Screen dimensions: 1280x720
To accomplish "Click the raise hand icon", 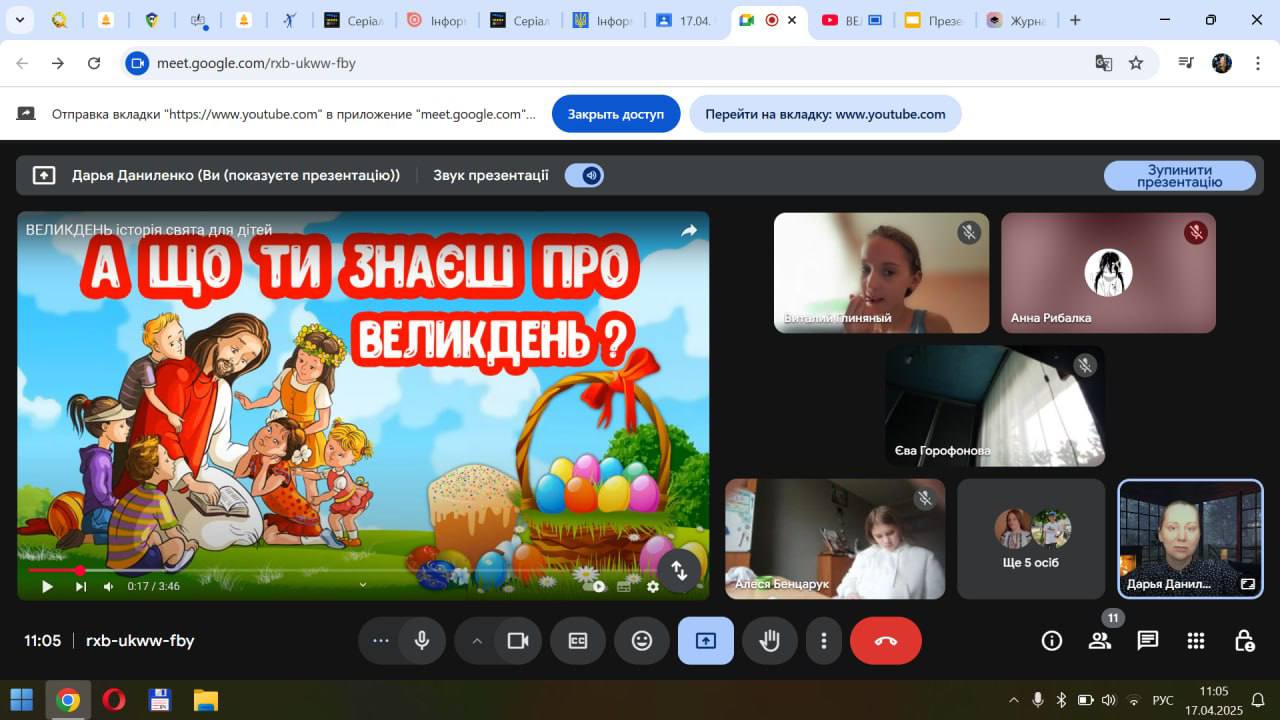I will (769, 641).
